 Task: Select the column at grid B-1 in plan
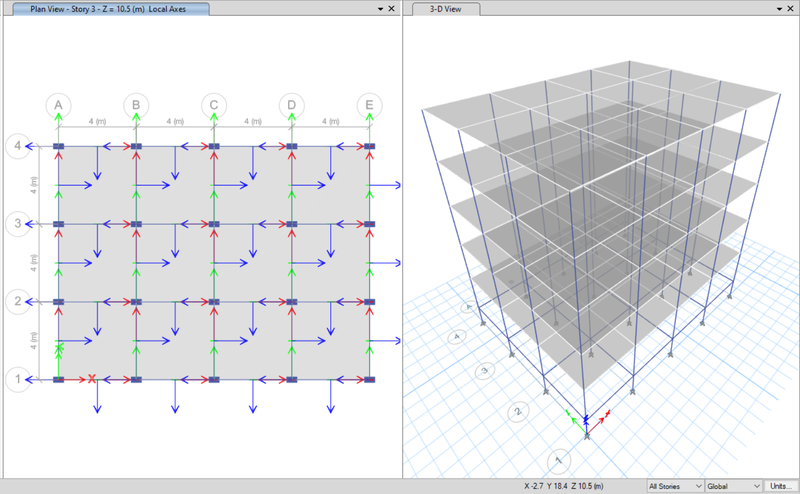[136, 380]
